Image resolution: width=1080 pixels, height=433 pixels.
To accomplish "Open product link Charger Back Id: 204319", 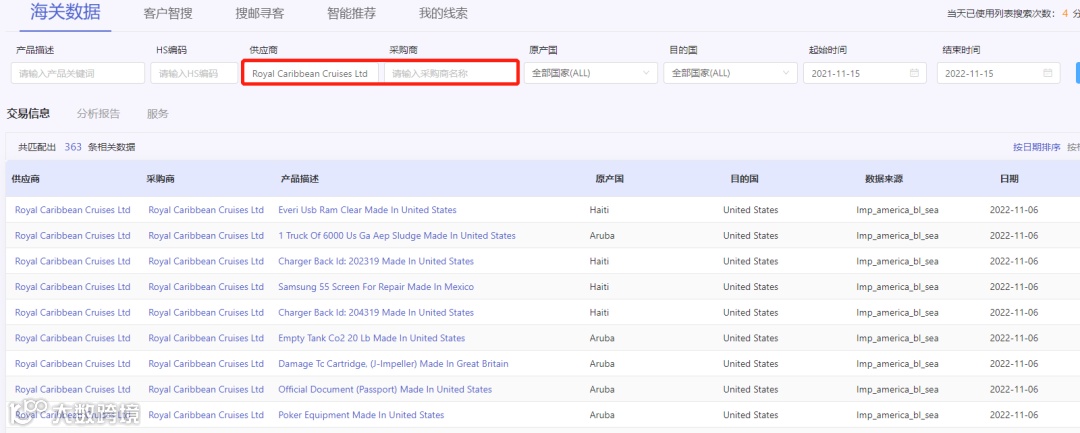I will point(376,313).
